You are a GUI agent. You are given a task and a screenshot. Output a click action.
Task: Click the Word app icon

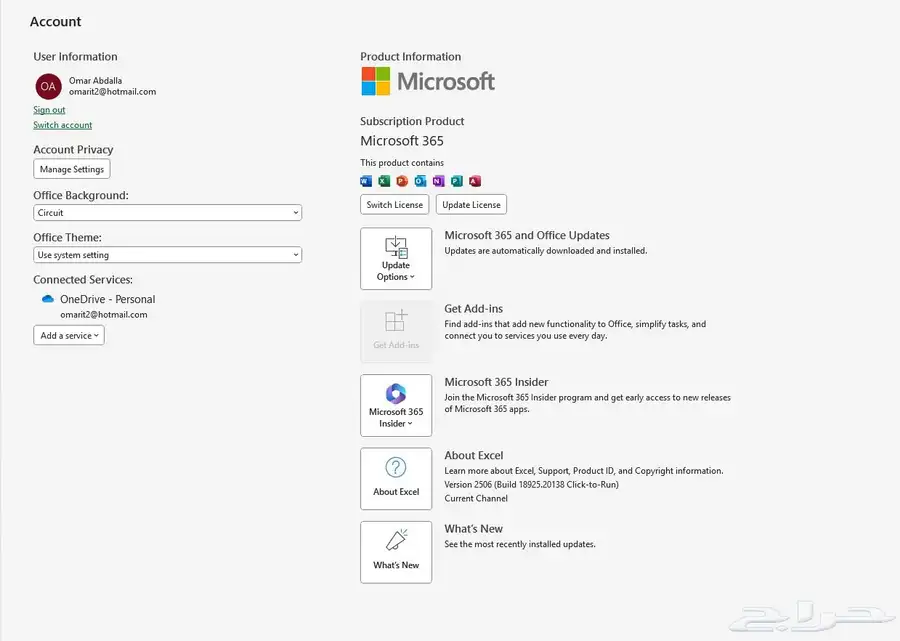(366, 181)
